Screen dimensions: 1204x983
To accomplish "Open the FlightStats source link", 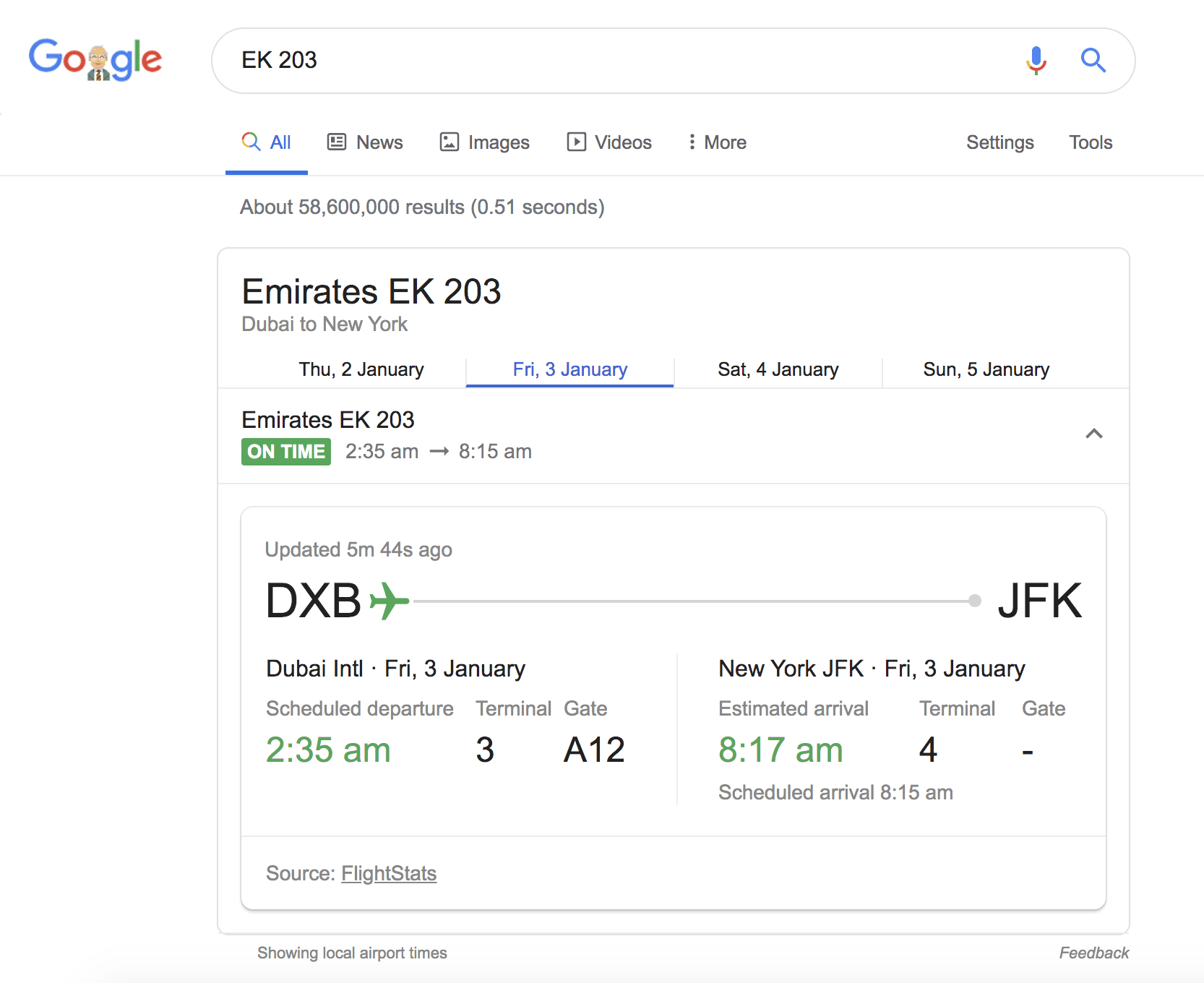I will point(389,873).
